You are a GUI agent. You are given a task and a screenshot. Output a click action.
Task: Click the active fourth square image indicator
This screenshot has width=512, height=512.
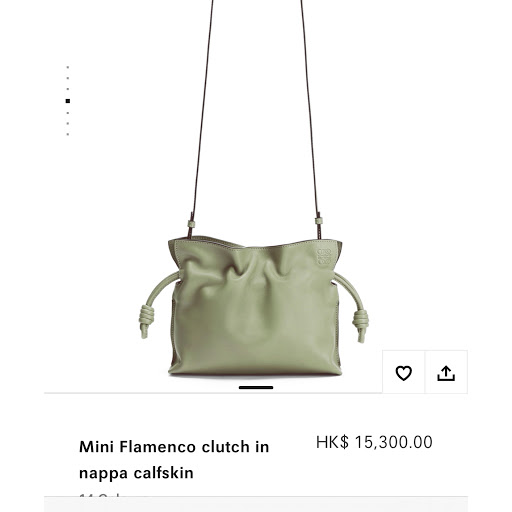pyautogui.click(x=68, y=101)
